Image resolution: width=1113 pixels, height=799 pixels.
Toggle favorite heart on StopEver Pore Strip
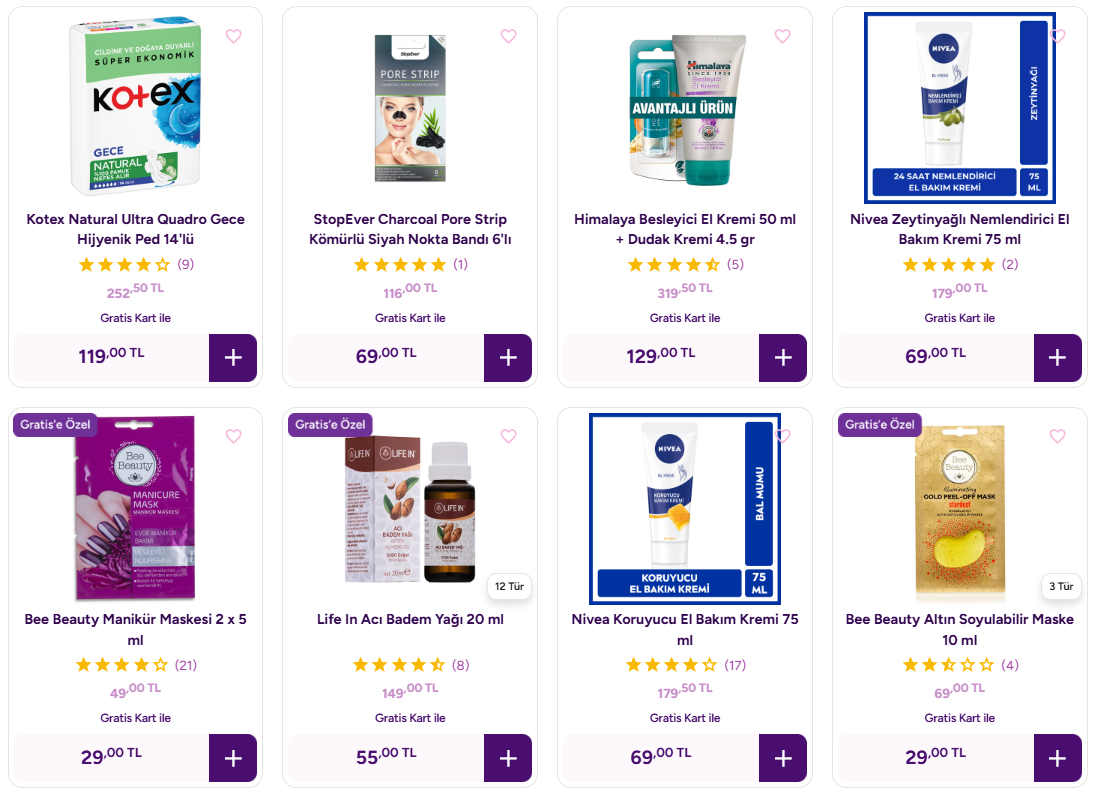(508, 36)
